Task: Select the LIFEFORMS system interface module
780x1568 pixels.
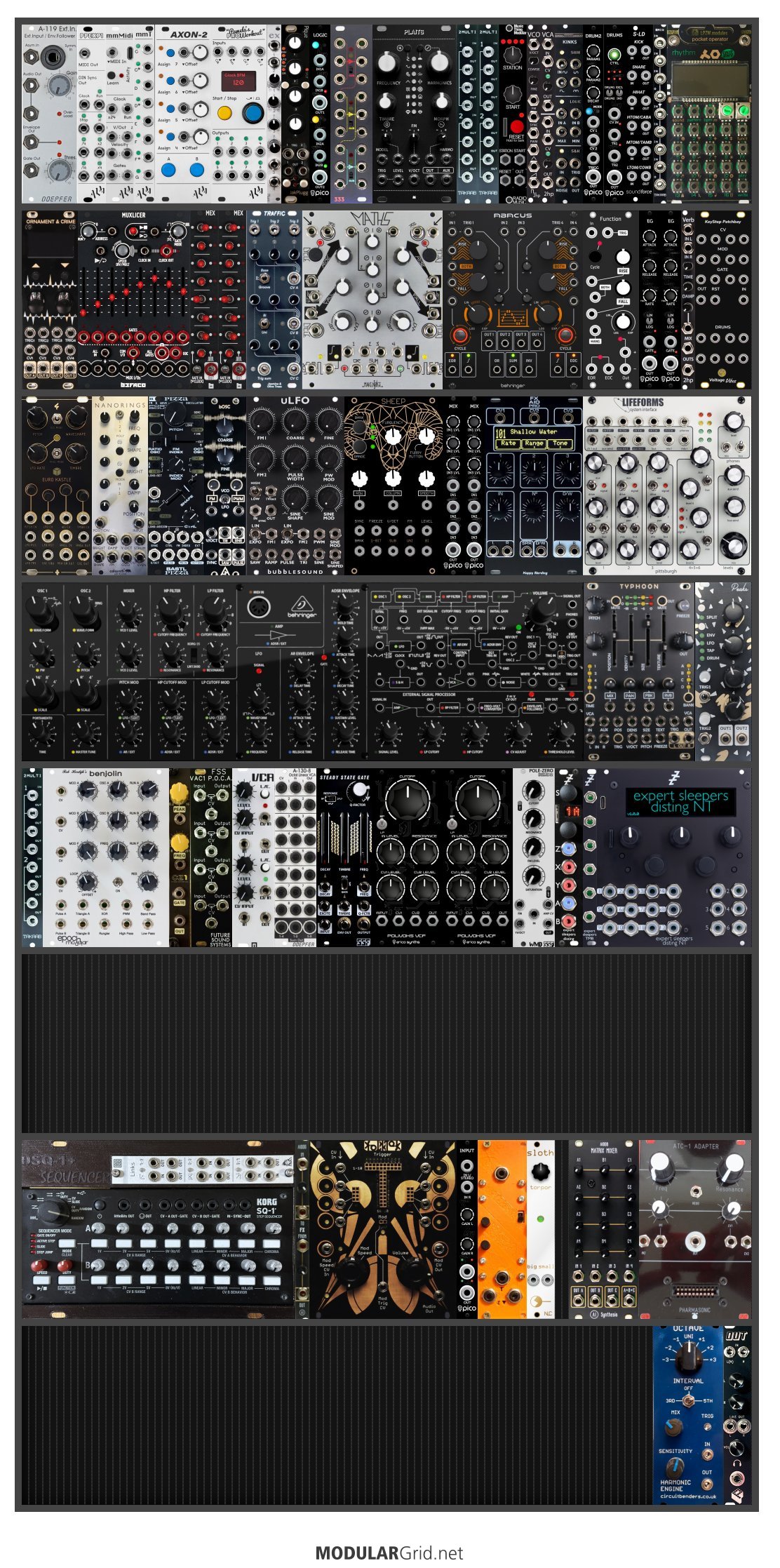Action: (666, 486)
